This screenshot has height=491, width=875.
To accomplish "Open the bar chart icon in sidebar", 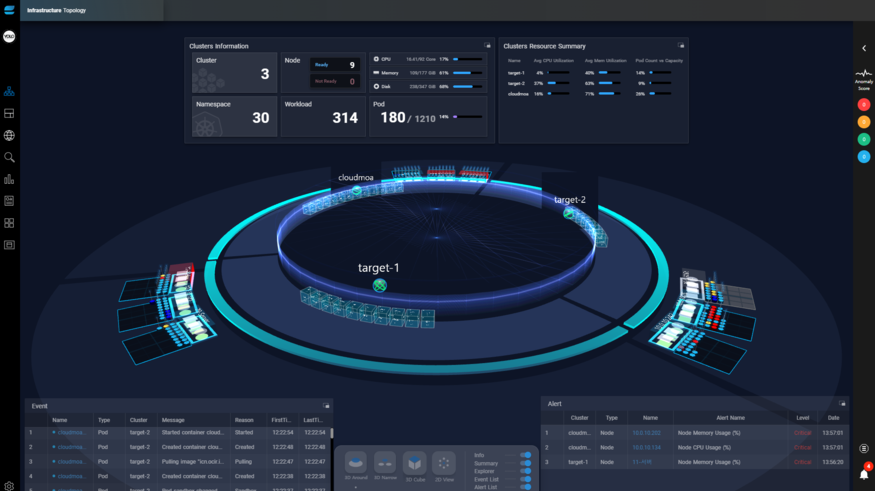I will click(9, 179).
